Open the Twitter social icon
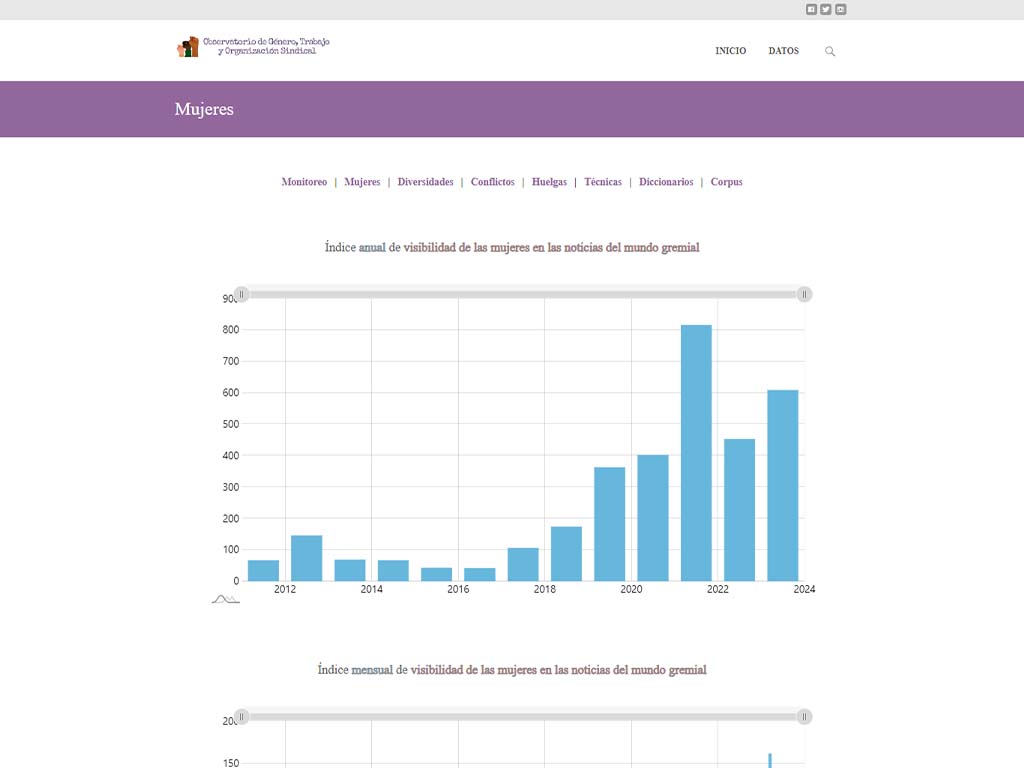1024x768 pixels. click(826, 9)
